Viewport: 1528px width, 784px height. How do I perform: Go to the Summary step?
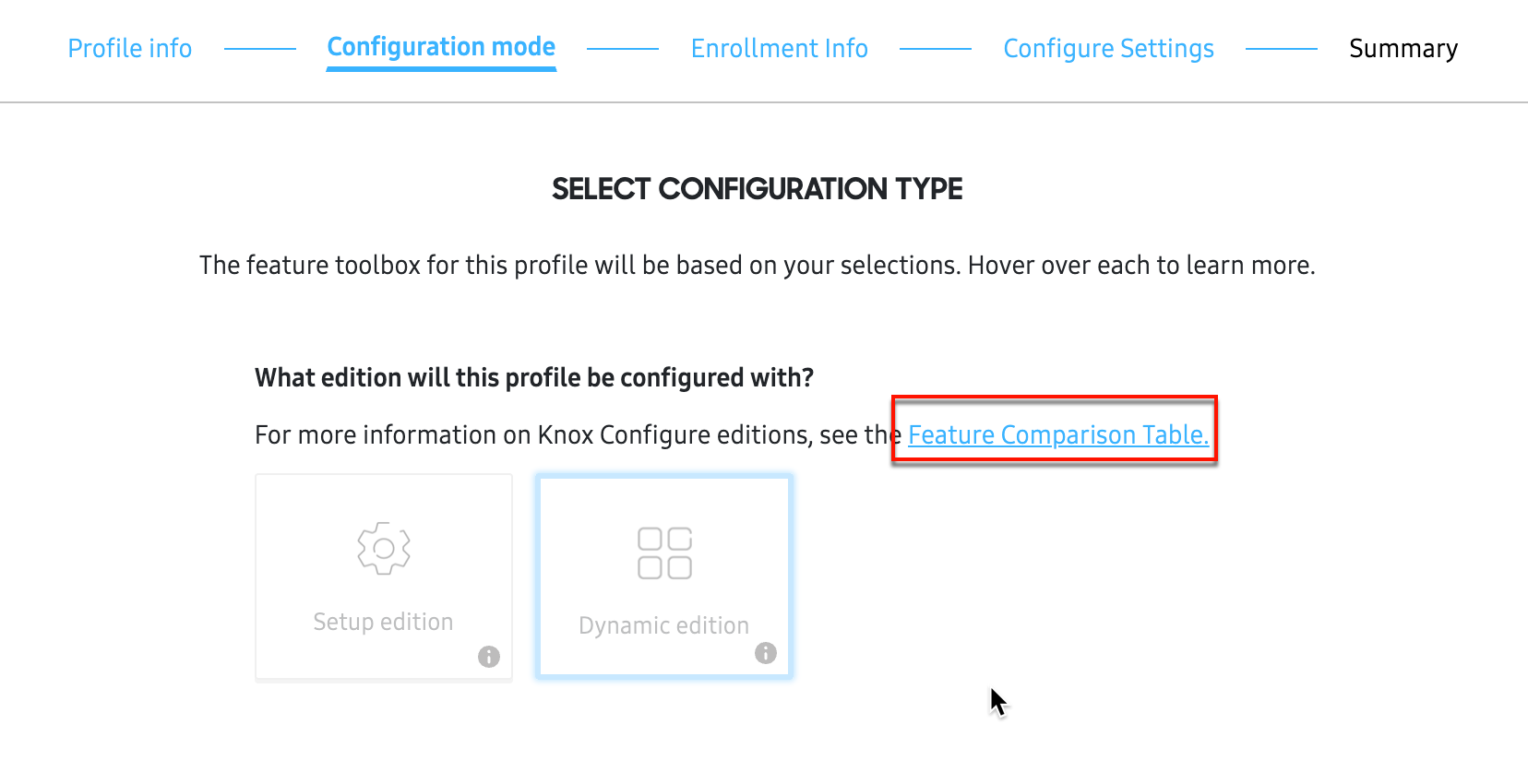point(1403,48)
